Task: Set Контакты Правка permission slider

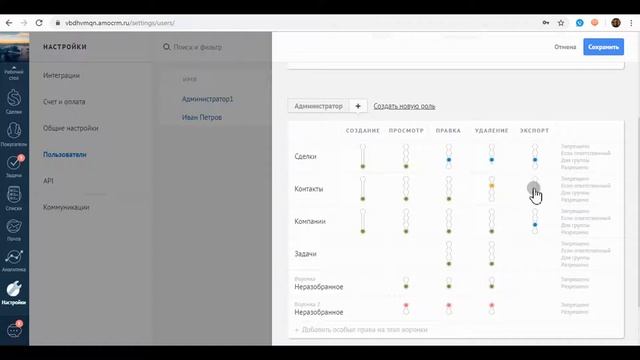Action: tap(449, 189)
